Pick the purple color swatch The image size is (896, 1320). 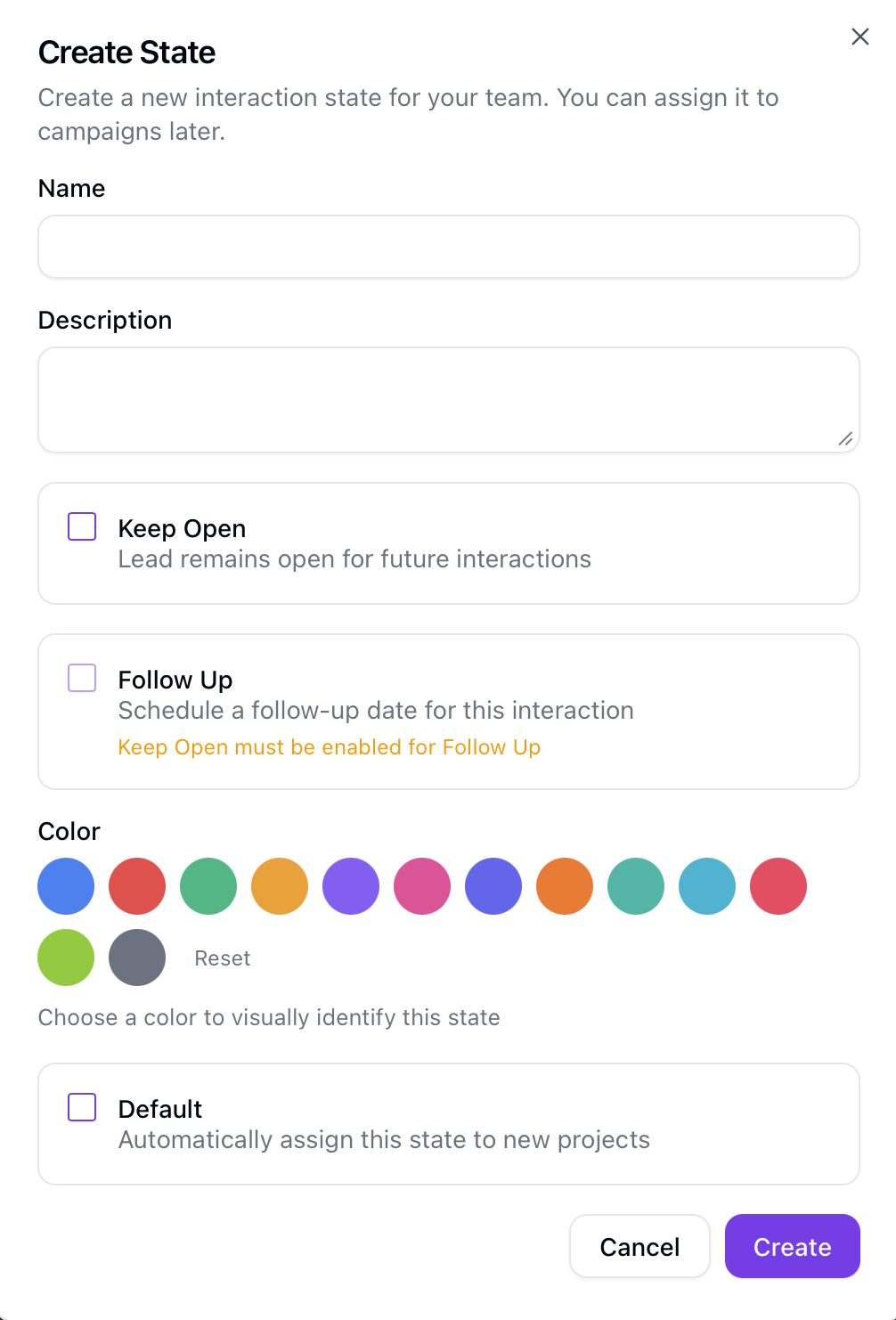351,886
